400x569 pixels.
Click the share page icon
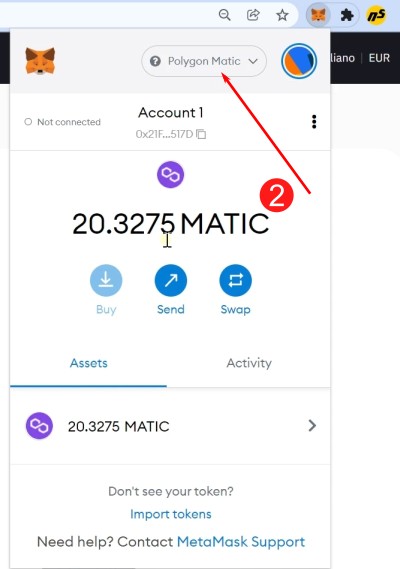(x=253, y=15)
